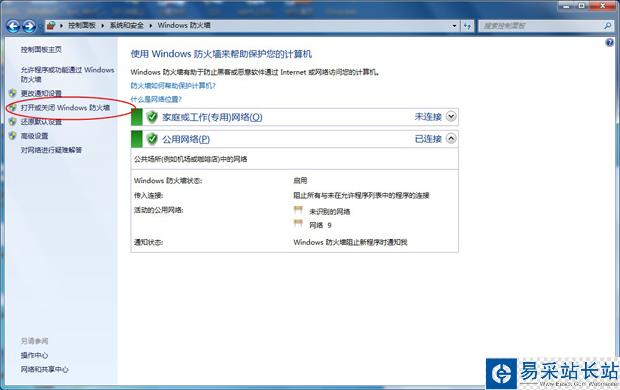Click the Forward navigation arrow

point(29,26)
